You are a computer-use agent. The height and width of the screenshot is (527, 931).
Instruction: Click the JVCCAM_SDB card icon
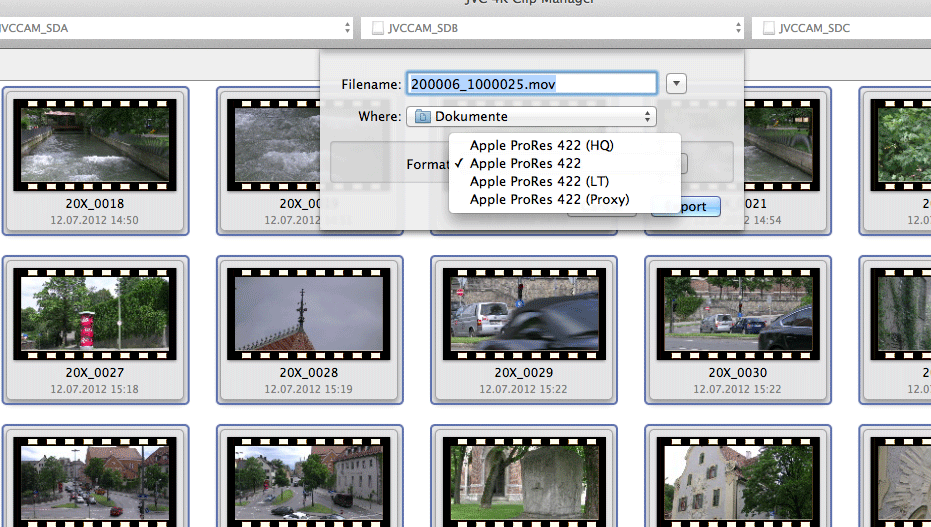378,28
